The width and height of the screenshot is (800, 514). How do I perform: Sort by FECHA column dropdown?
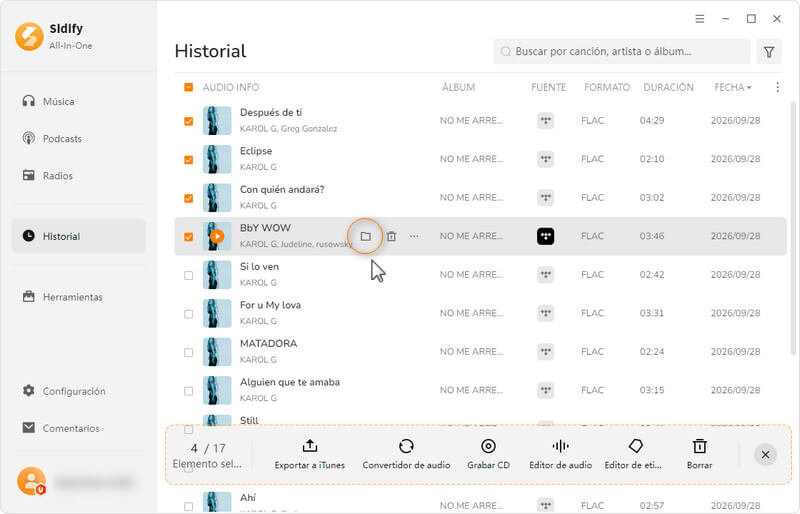(x=733, y=87)
